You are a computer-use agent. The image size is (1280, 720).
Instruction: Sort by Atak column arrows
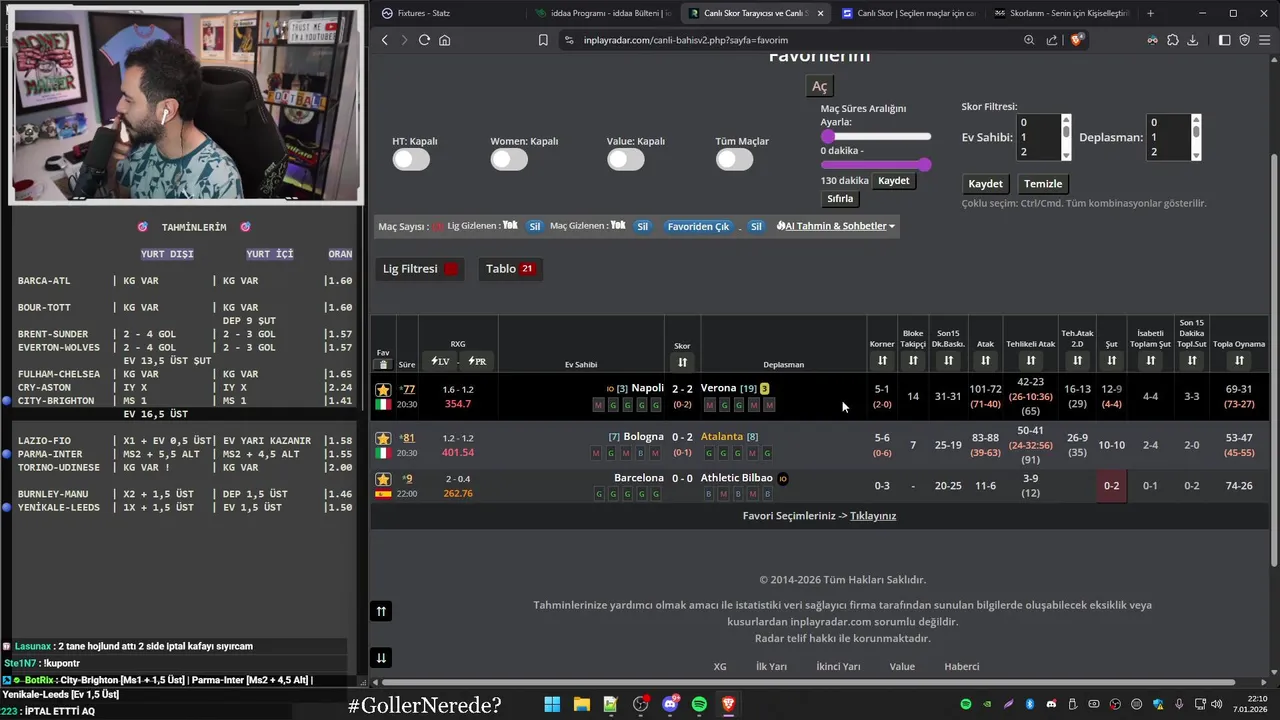coord(985,360)
